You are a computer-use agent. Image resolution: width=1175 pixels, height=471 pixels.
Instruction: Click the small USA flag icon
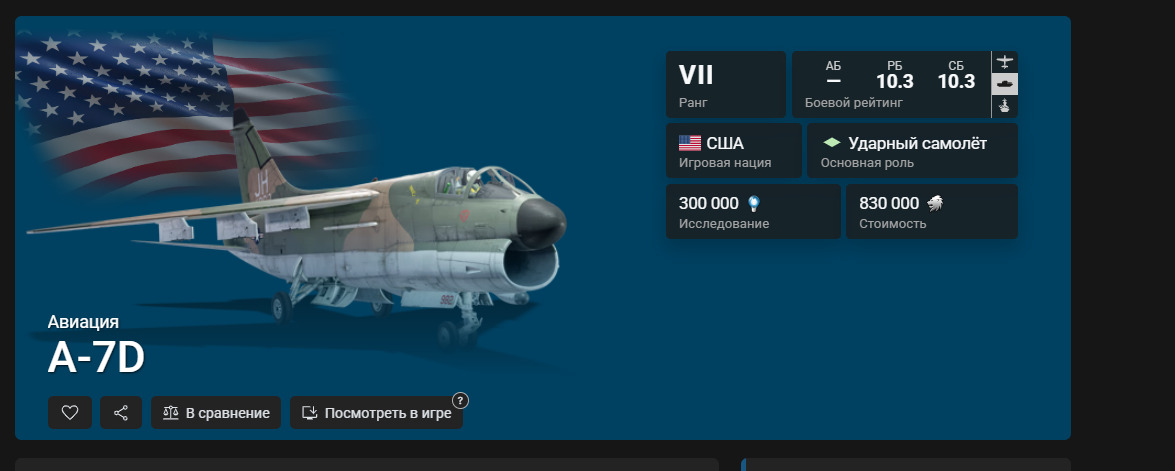coord(689,143)
